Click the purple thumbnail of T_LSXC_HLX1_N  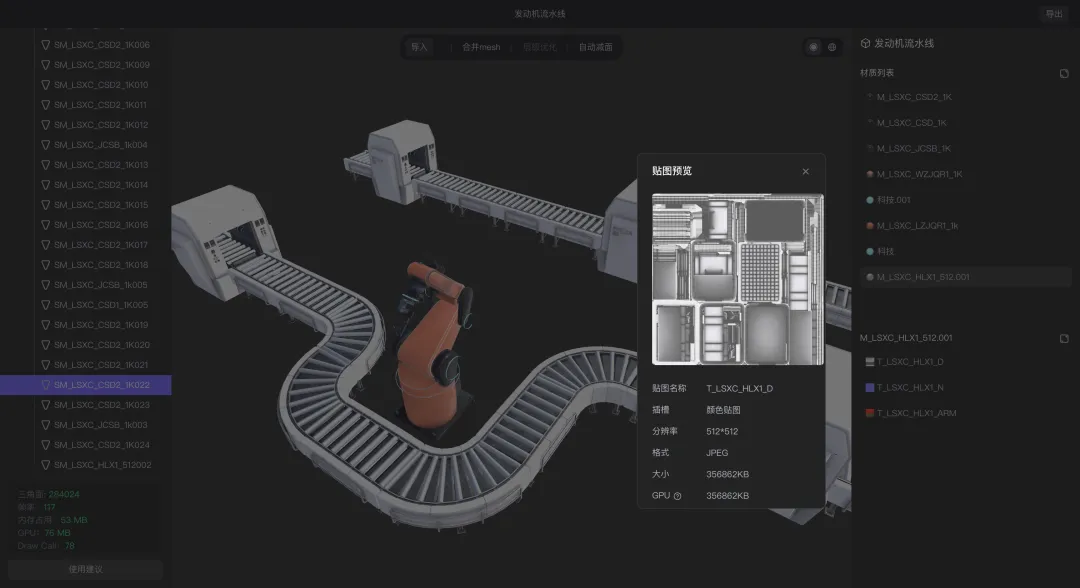(870, 388)
